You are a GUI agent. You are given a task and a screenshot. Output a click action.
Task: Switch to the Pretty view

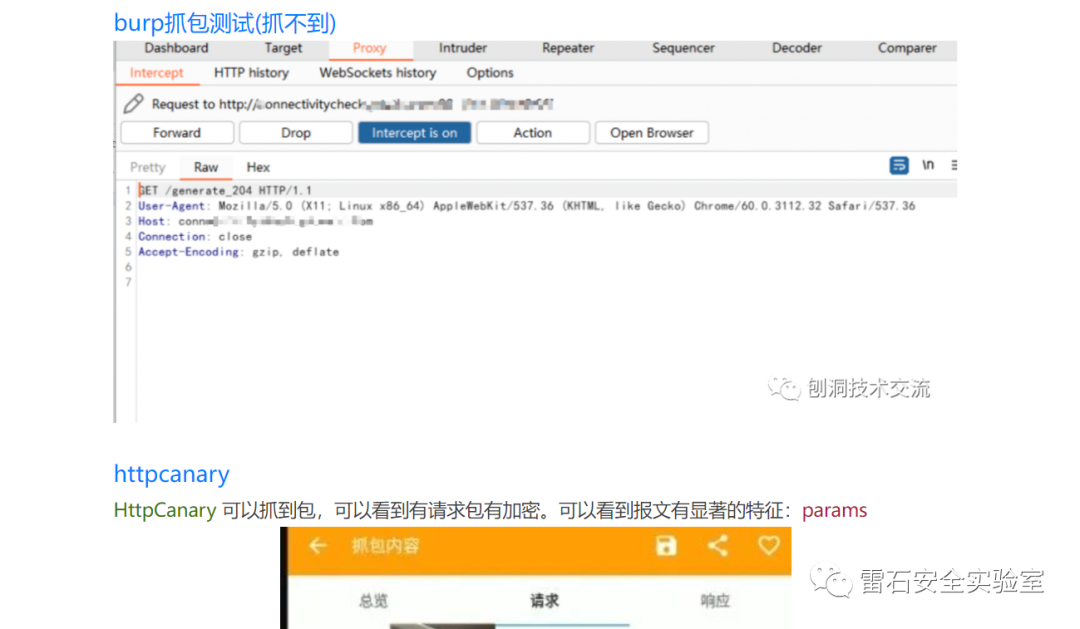point(147,167)
